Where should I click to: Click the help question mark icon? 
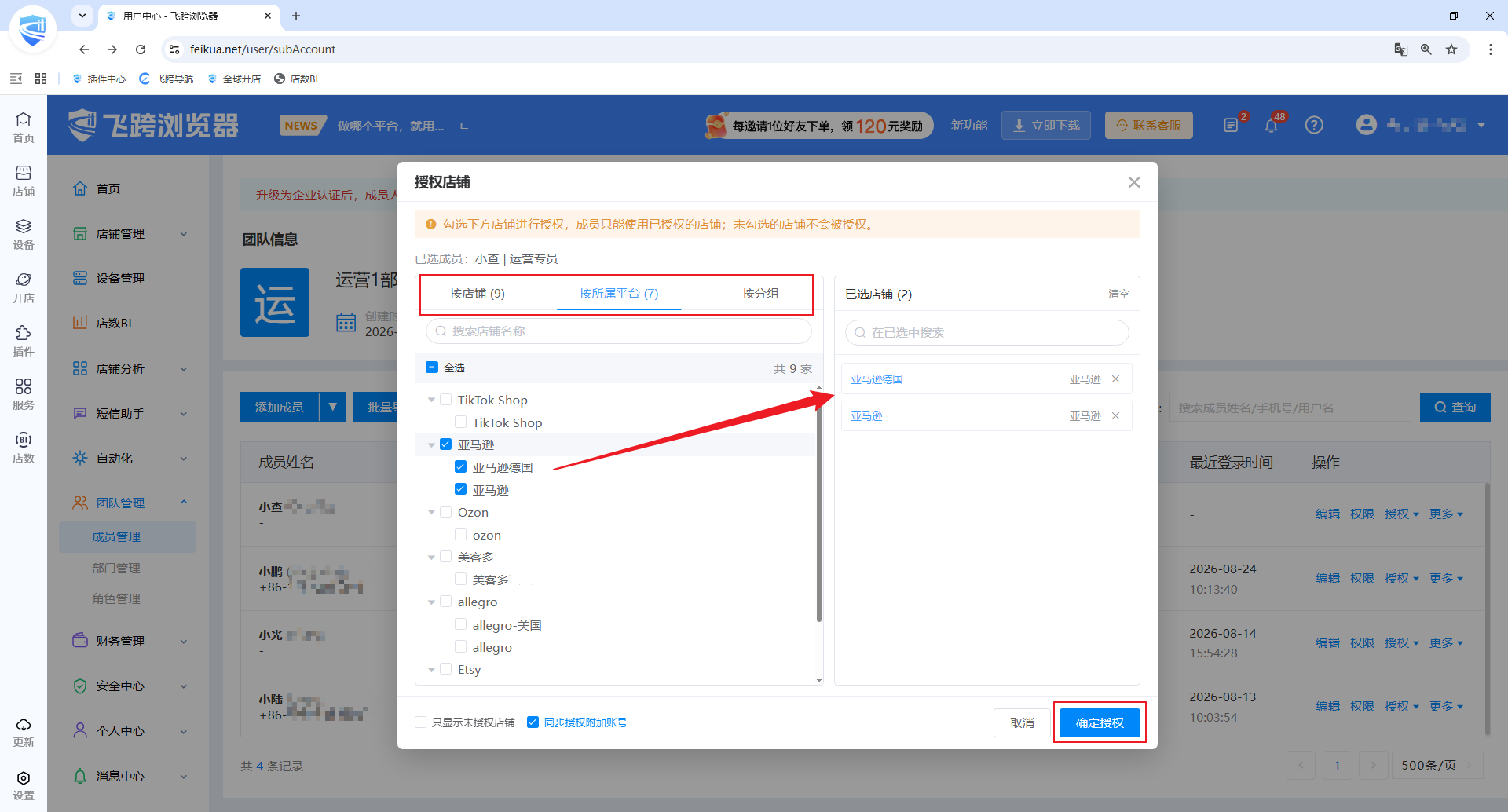pyautogui.click(x=1314, y=125)
